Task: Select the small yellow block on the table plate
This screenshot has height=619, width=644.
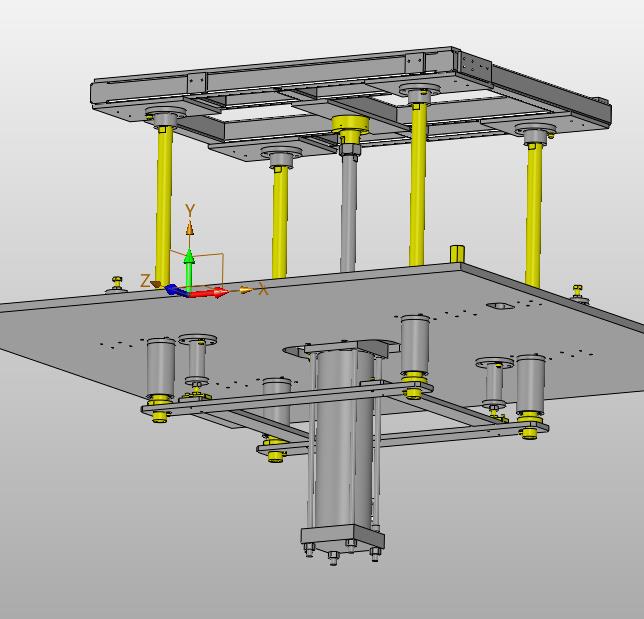Action: click(457, 253)
